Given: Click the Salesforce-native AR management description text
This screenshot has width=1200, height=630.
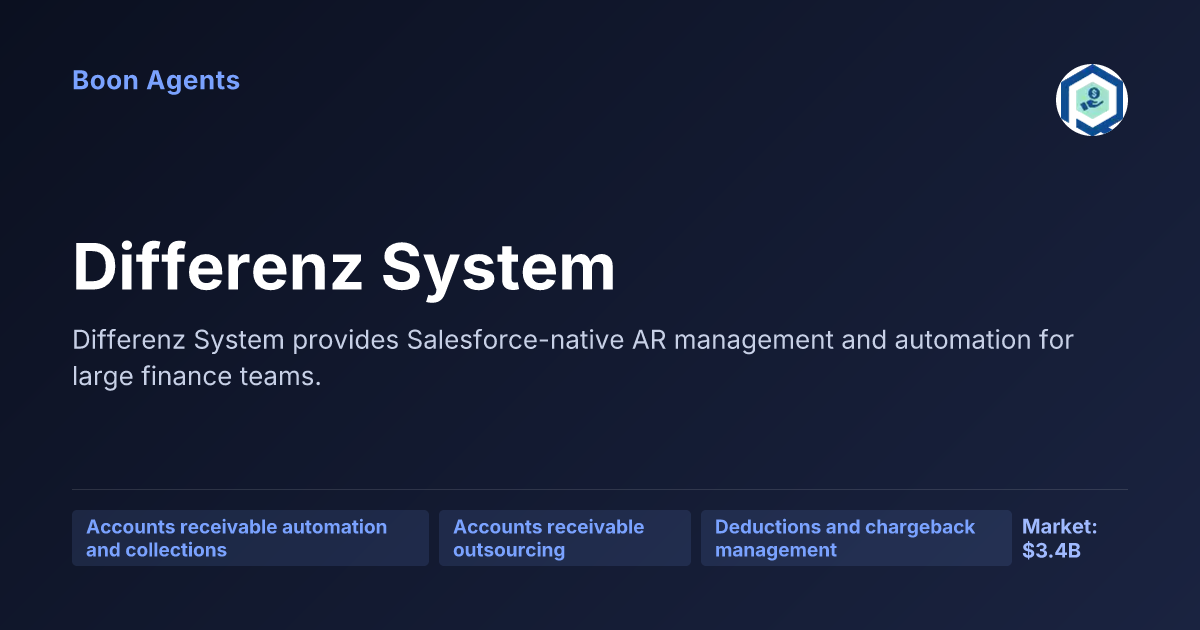Looking at the screenshot, I should pyautogui.click(x=573, y=358).
